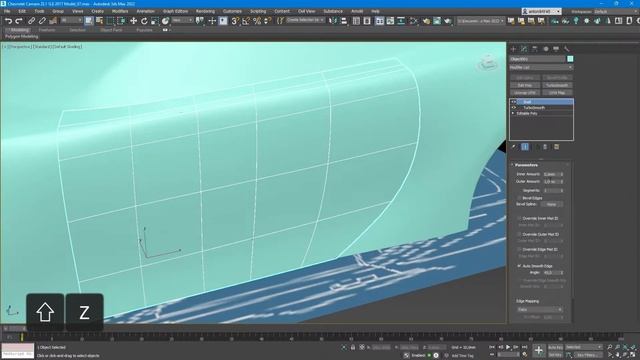Switch to the Freeform ribbon tab
Image resolution: width=640 pixels, height=360 pixels.
pos(47,30)
